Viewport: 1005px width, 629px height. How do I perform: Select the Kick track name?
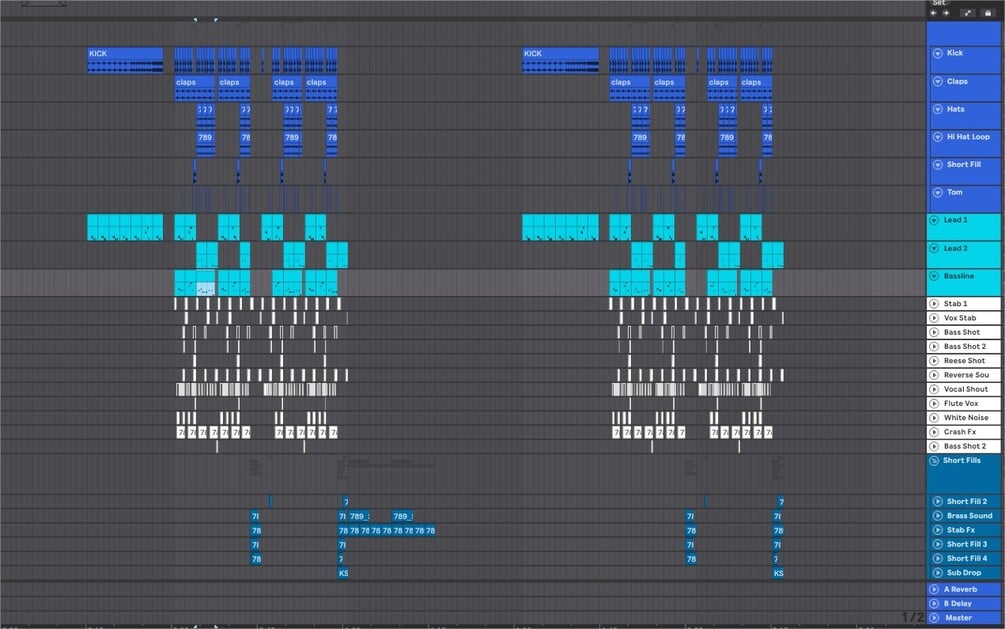[955, 53]
